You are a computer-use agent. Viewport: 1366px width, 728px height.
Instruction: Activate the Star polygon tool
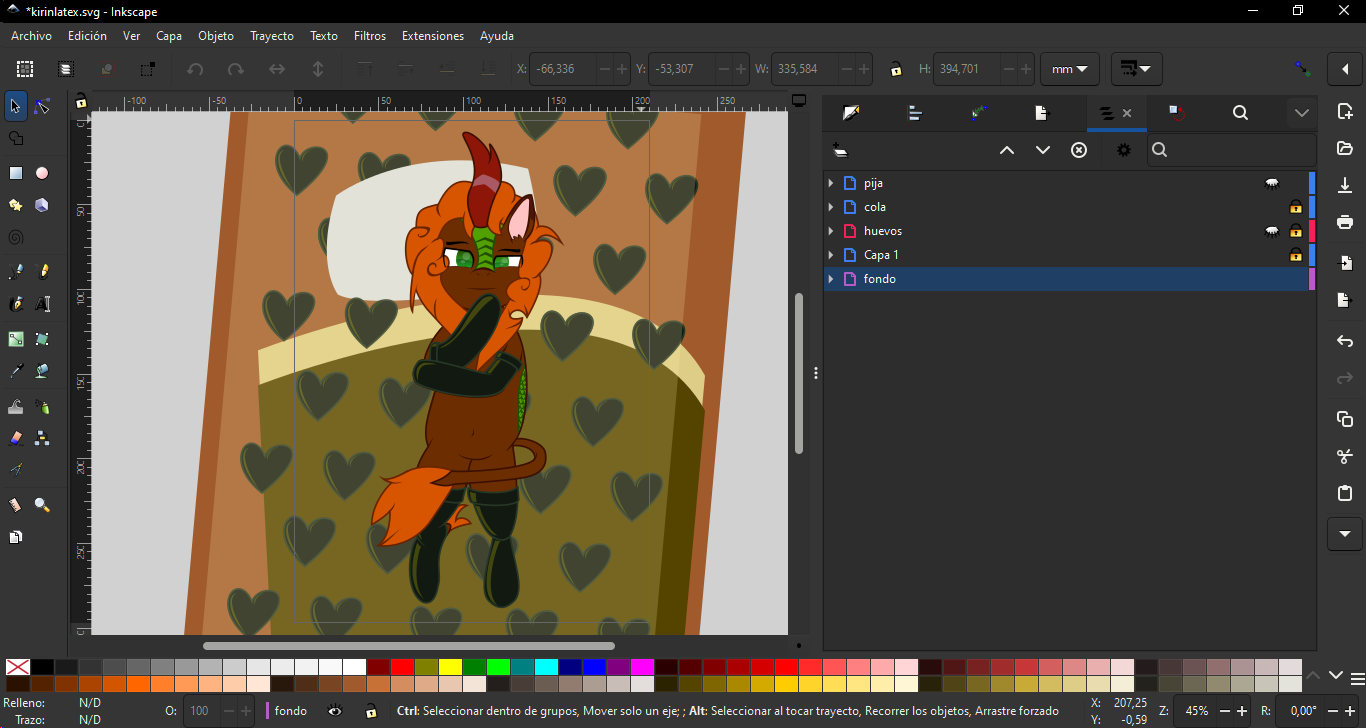[x=16, y=205]
